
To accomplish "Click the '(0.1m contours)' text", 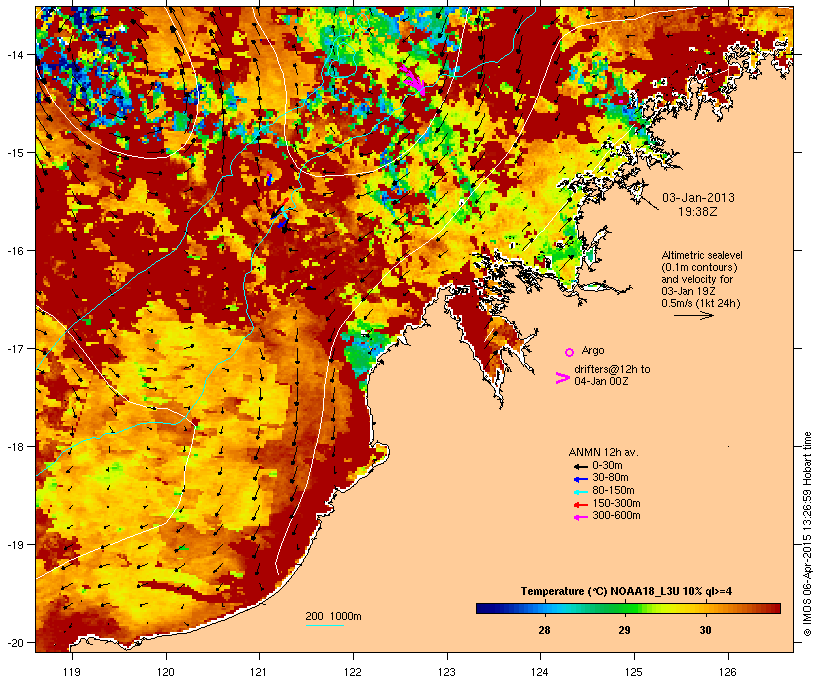I will tap(699, 267).
